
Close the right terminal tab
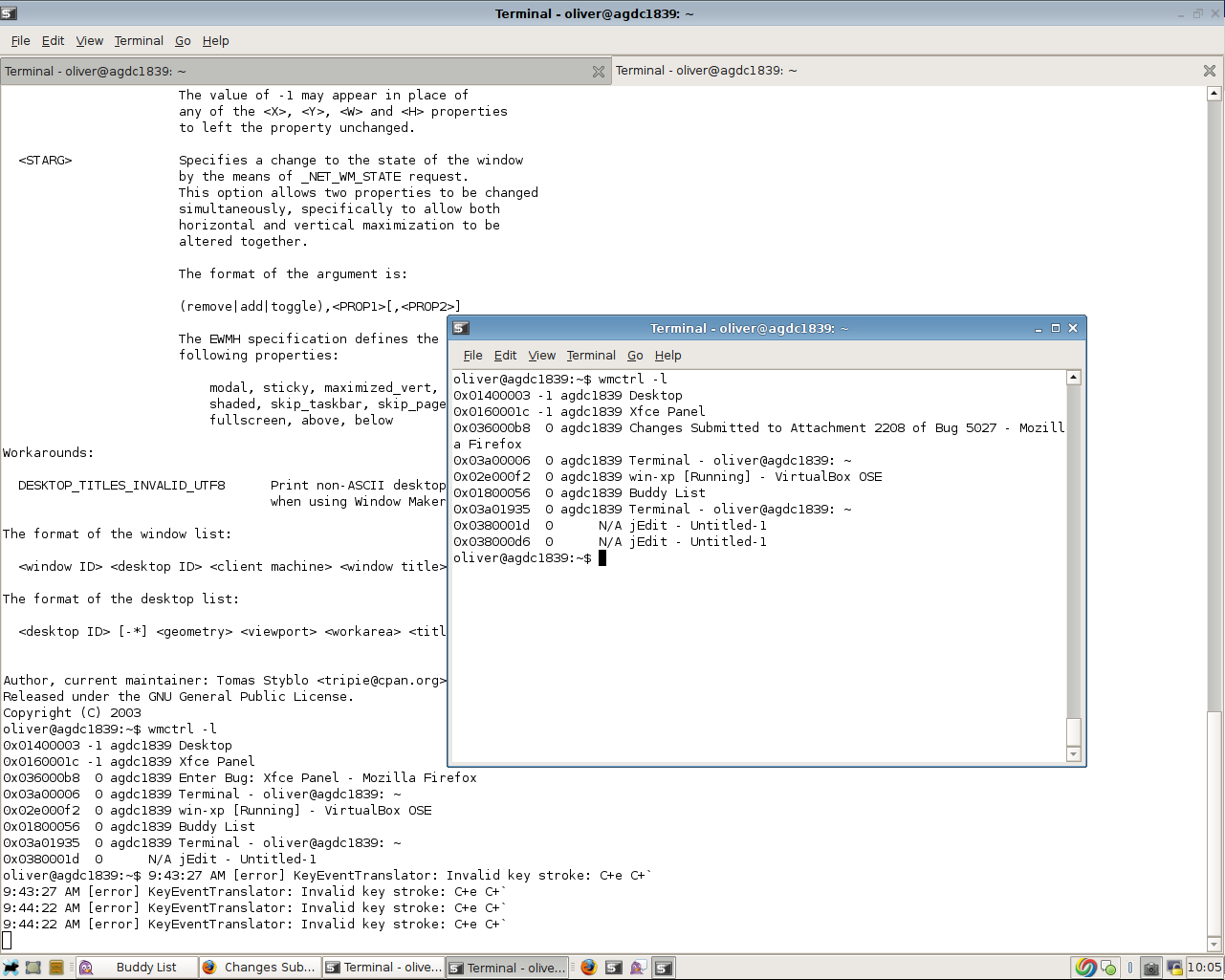1209,72
